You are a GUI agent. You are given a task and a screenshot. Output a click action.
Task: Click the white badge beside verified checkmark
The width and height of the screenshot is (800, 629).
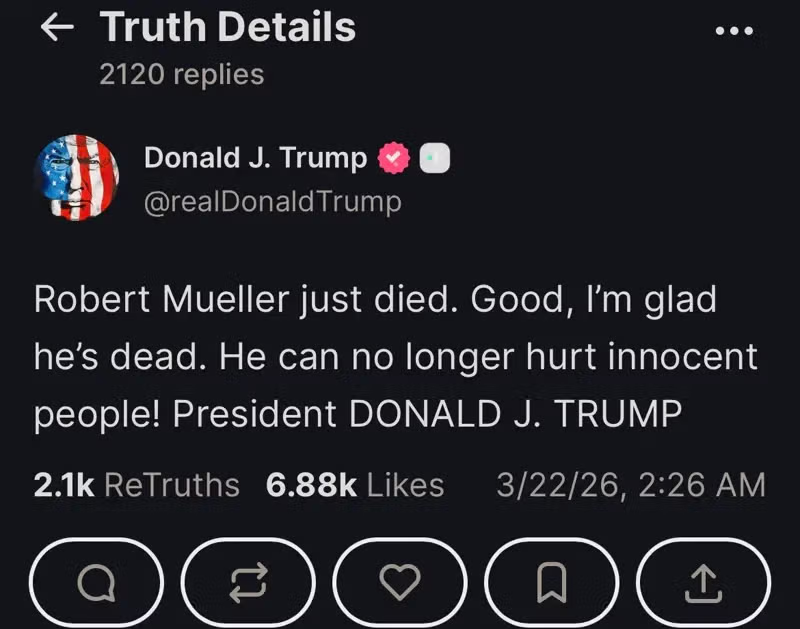point(433,158)
